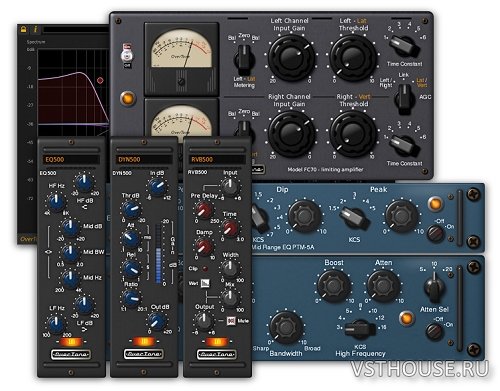Click the OverTone logo on DYN500

click(x=144, y=354)
